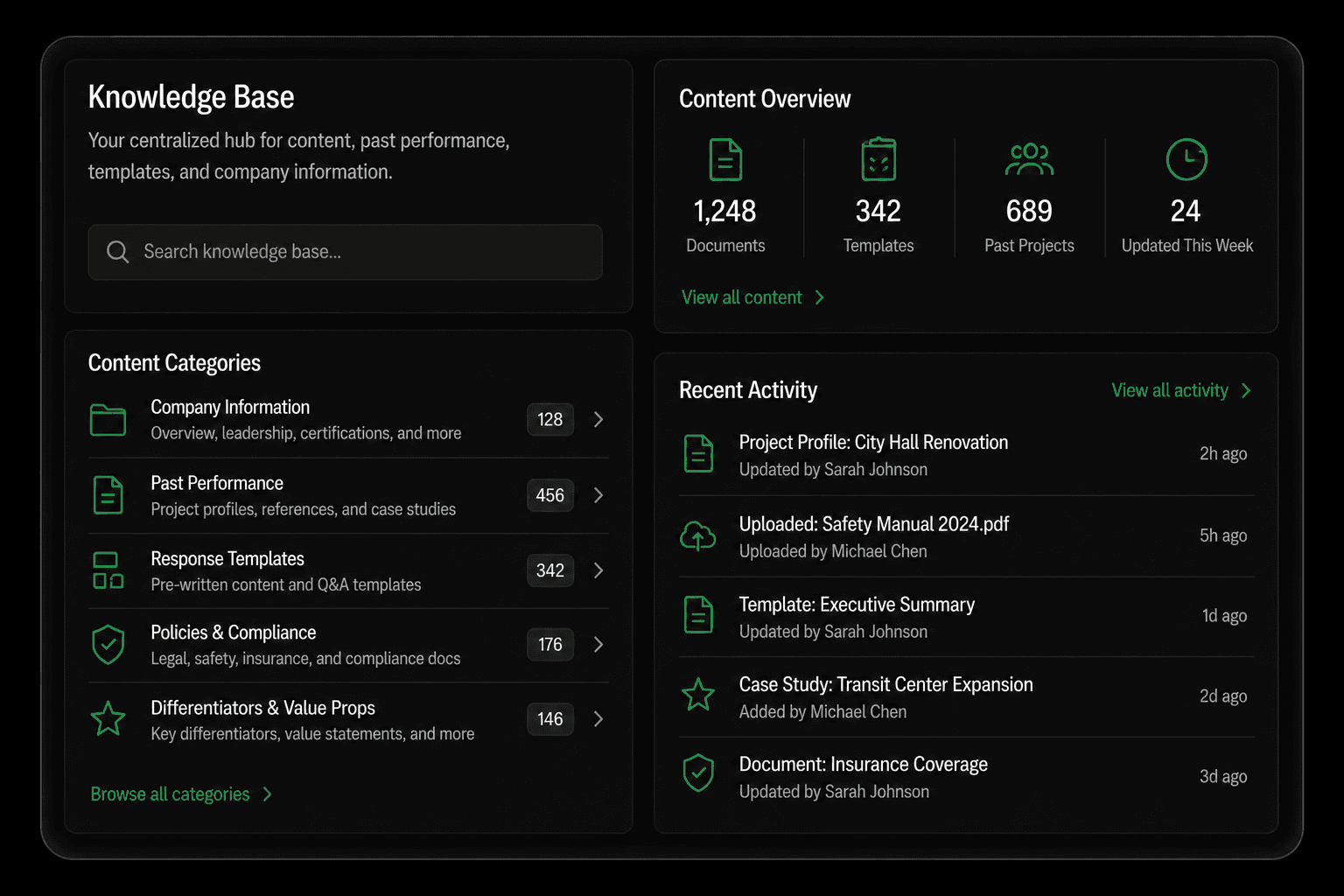
Task: Click 'Project profiles, references, and case studies'
Action: [303, 509]
